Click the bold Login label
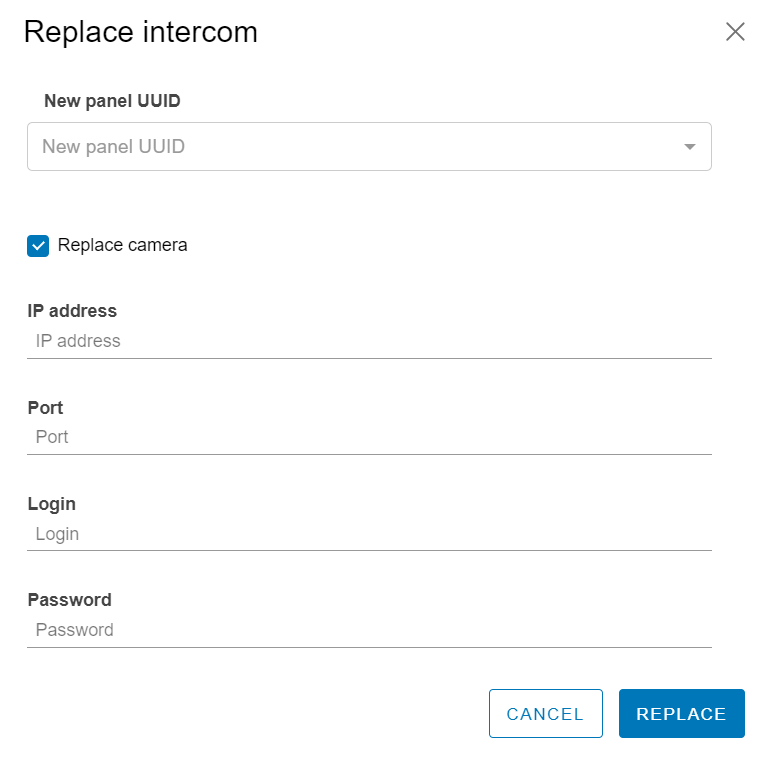The height and width of the screenshot is (763, 763). [52, 504]
